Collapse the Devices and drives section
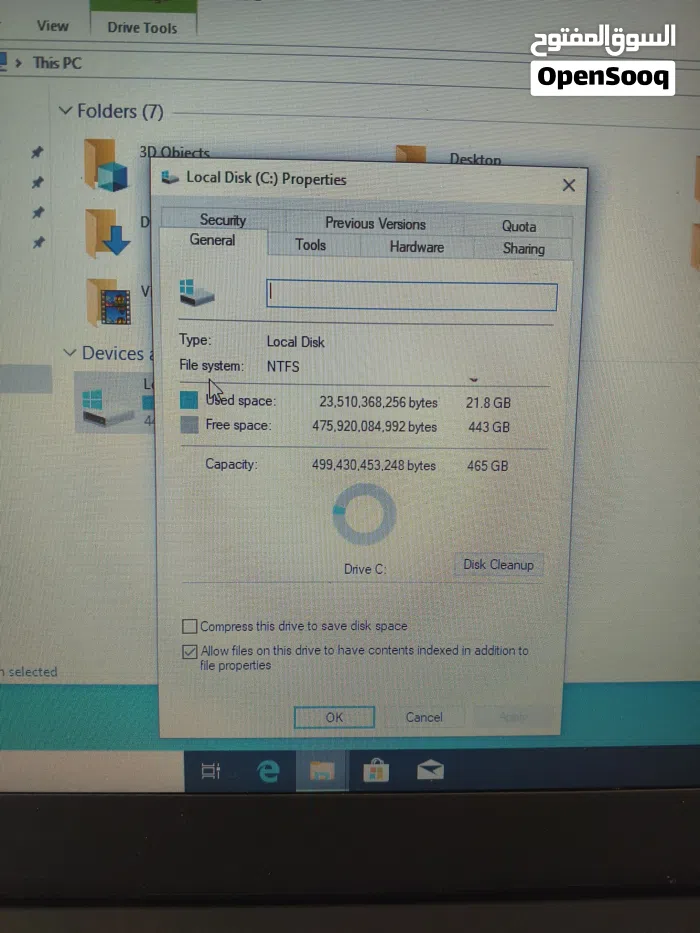Image resolution: width=700 pixels, height=933 pixels. tap(70, 353)
